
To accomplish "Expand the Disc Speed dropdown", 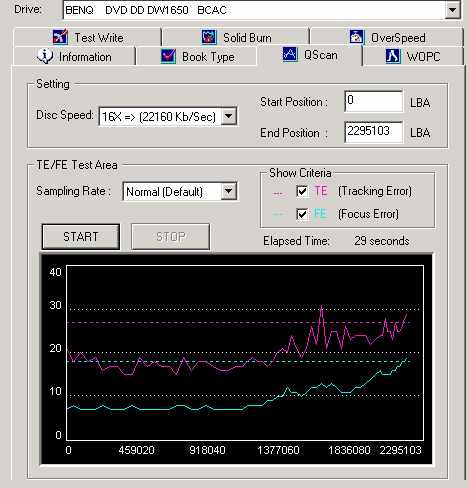I will (x=229, y=116).
